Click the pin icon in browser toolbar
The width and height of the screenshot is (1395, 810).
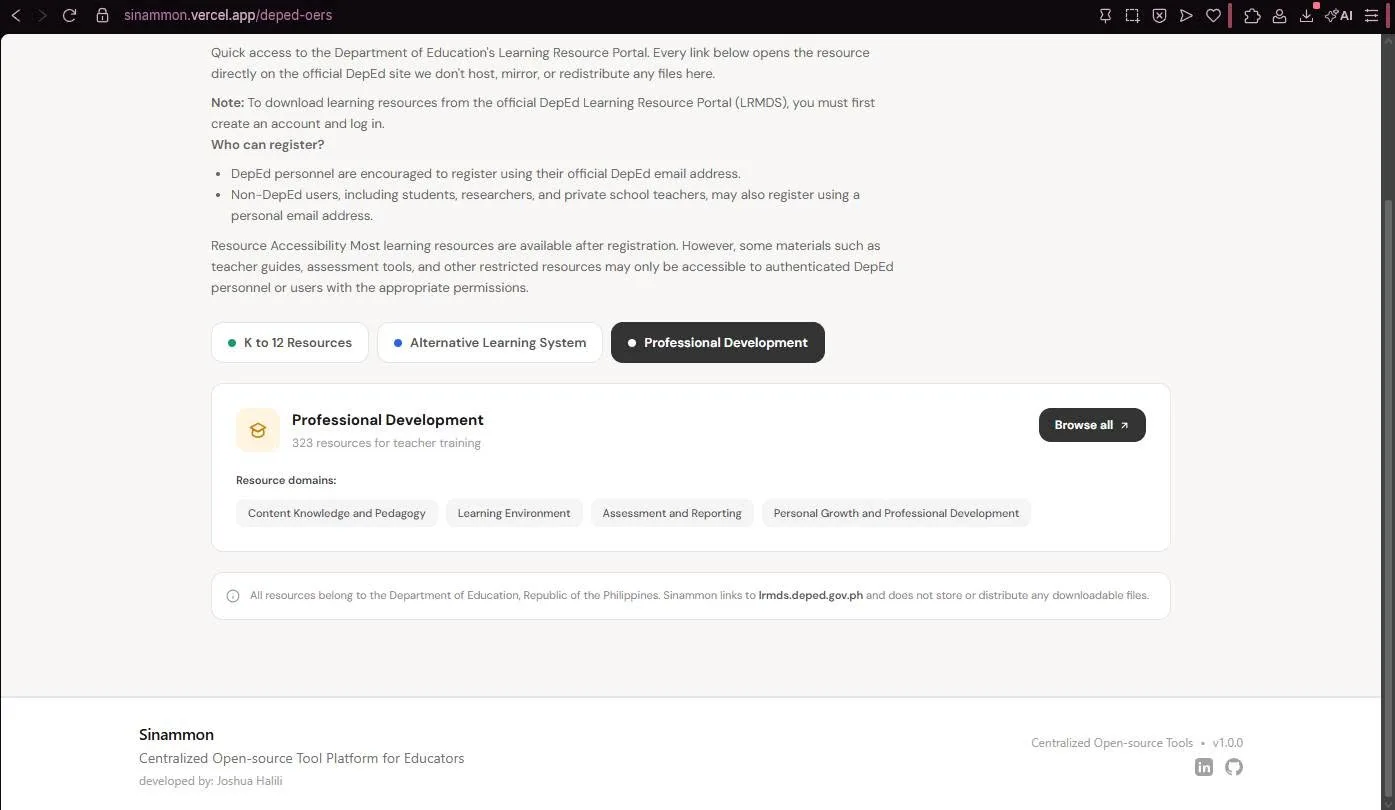tap(1105, 15)
